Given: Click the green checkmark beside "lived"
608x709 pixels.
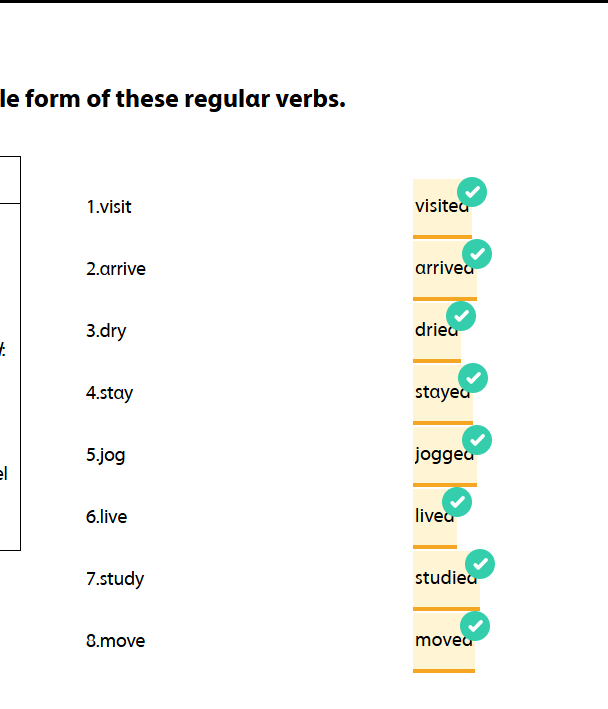Looking at the screenshot, I should click(x=457, y=502).
